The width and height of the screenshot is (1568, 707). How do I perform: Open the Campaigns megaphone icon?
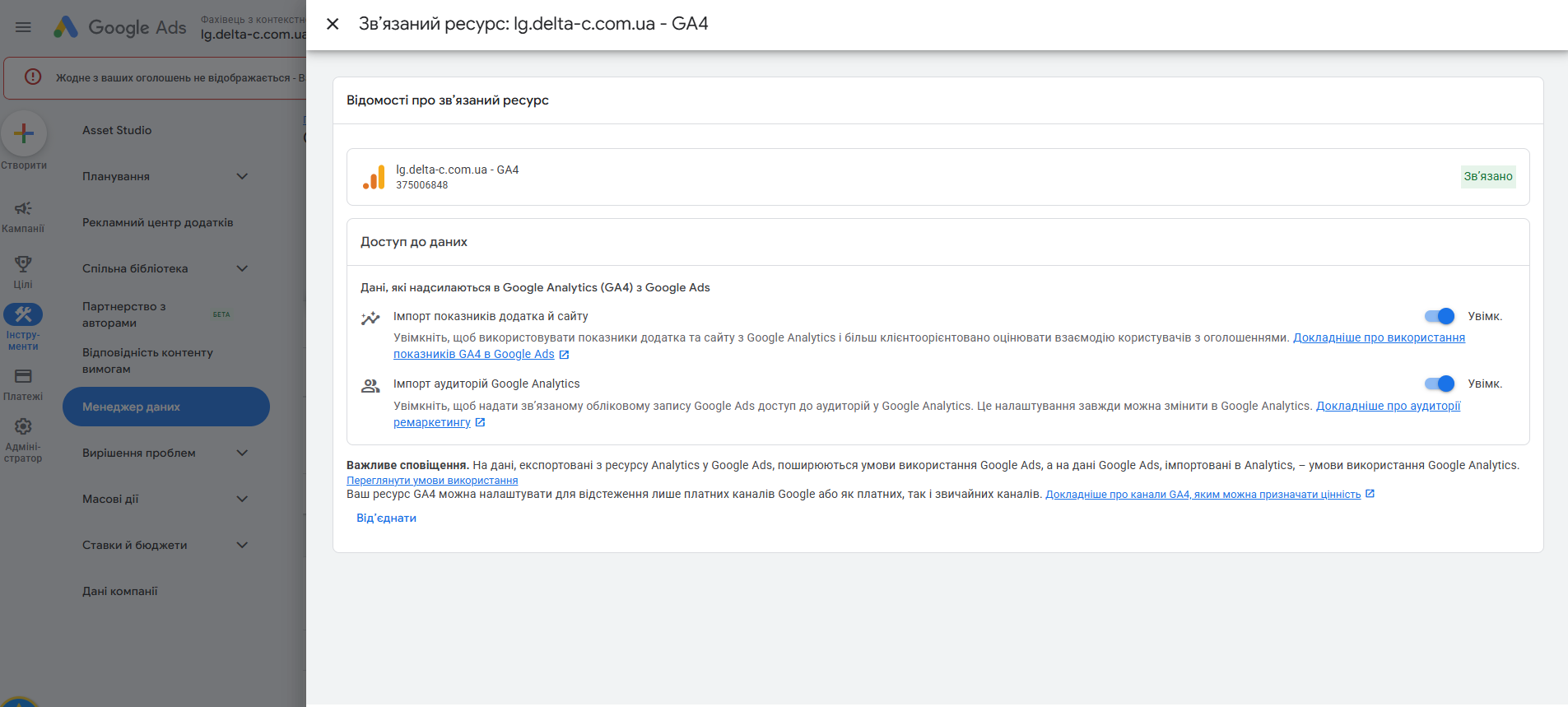pos(23,209)
